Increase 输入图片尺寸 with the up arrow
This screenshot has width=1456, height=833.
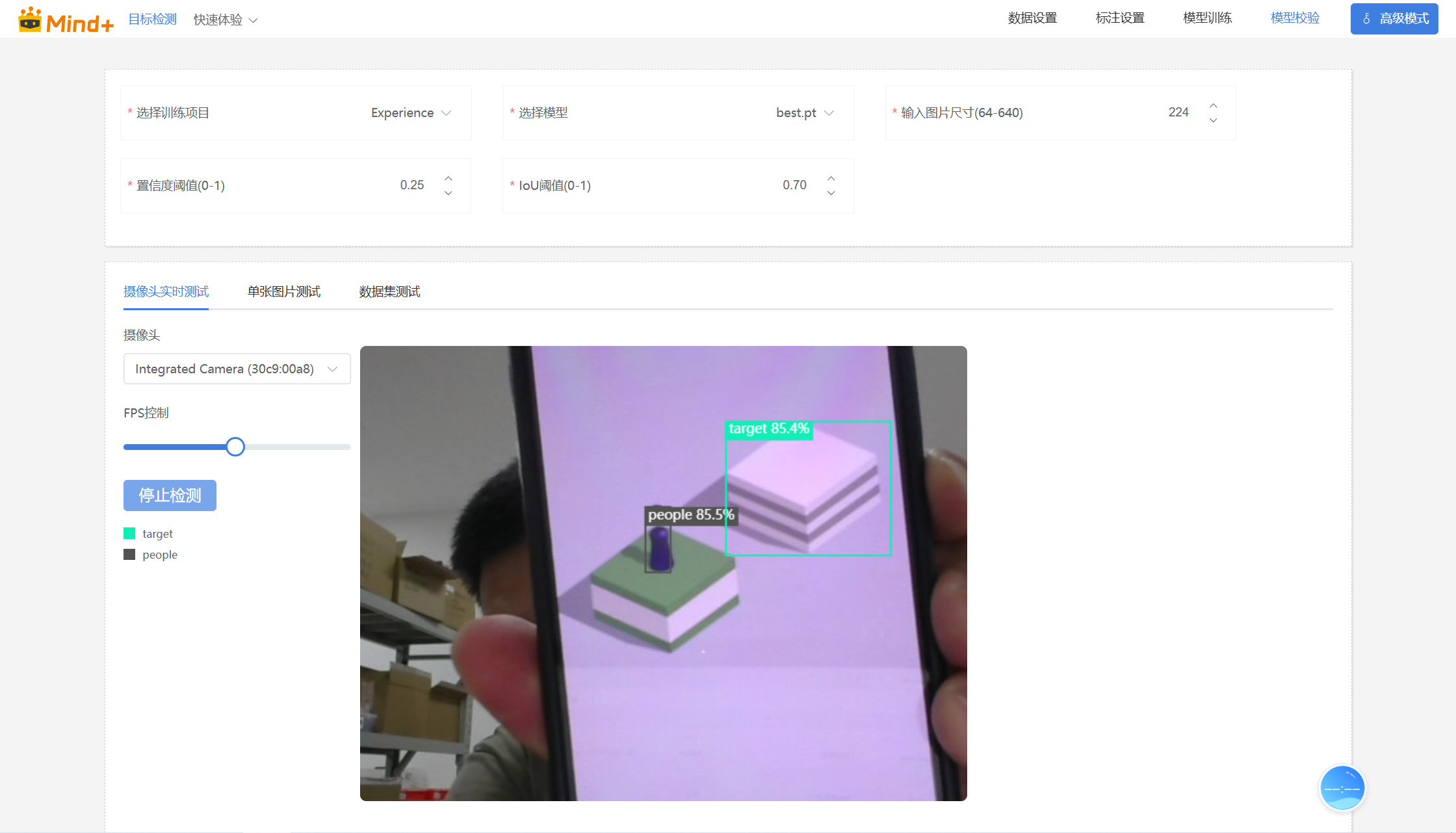click(1213, 105)
